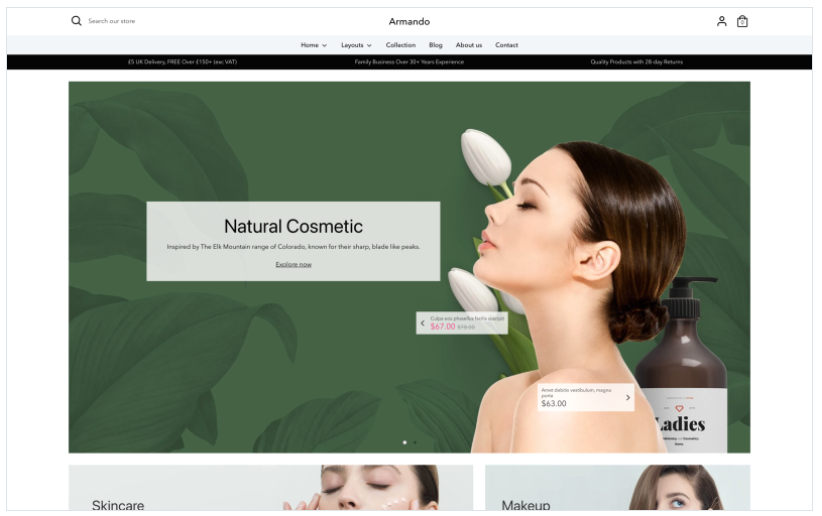Expand the Home menu dropdown
Viewport: 822px width, 516px height.
pos(313,45)
